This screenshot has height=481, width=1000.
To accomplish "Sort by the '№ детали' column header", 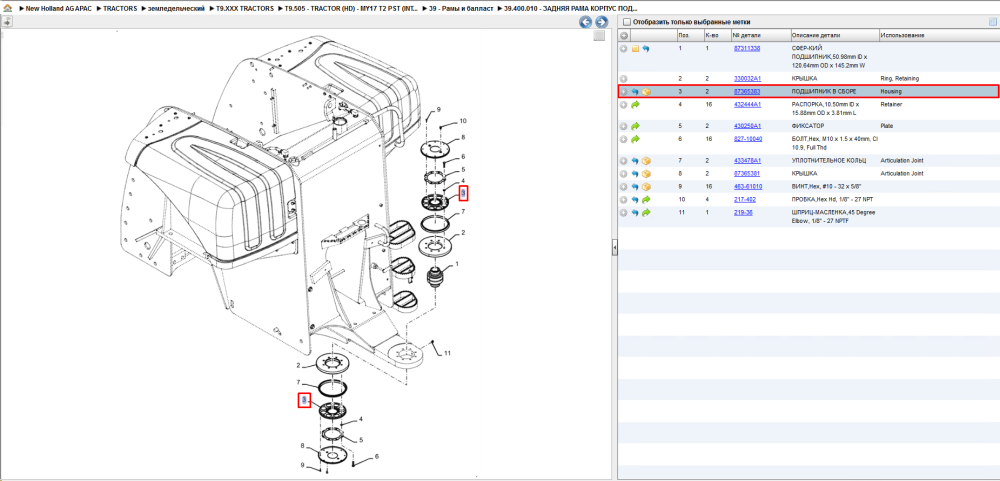I will click(x=760, y=35).
